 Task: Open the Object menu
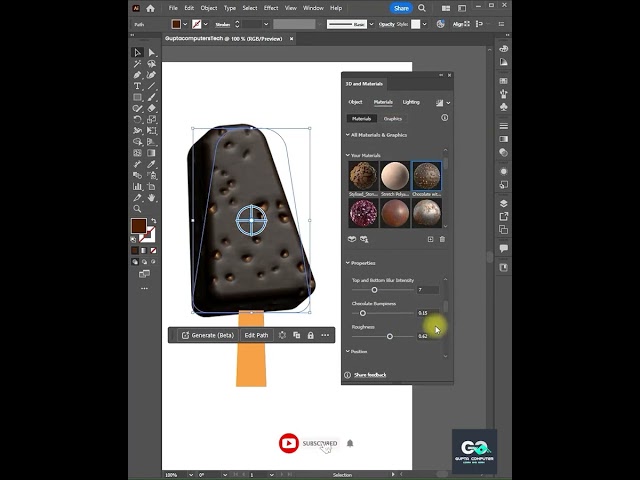(209, 8)
